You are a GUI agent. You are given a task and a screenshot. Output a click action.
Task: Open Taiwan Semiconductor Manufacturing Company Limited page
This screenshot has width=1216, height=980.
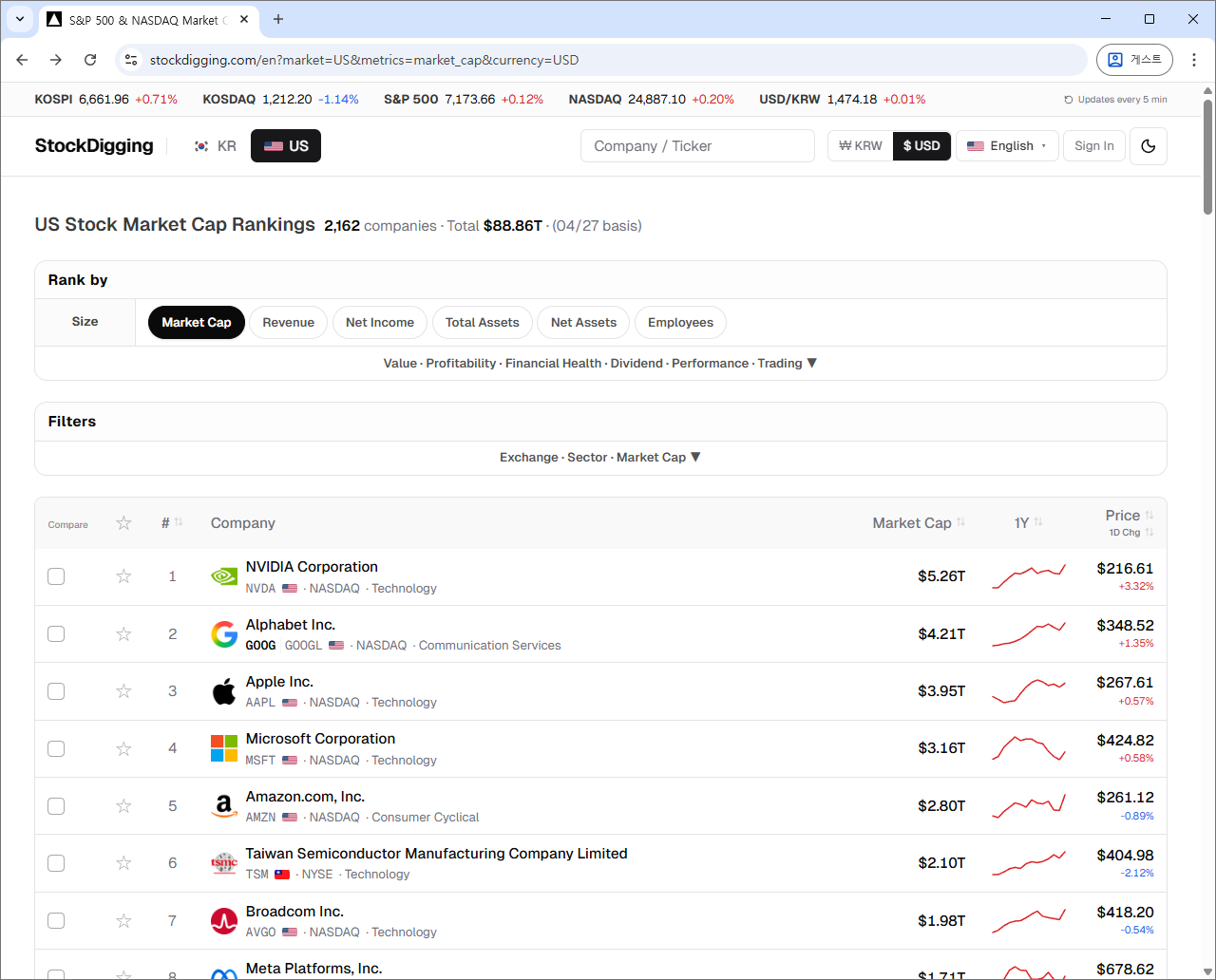coord(436,854)
